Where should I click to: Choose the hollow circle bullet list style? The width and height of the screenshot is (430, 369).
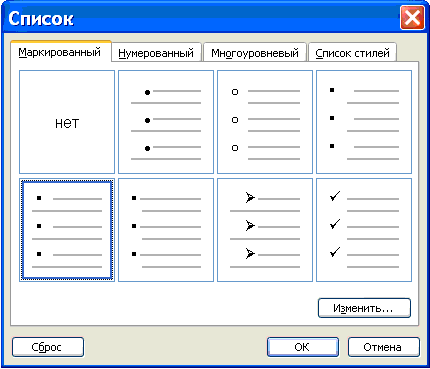265,122
